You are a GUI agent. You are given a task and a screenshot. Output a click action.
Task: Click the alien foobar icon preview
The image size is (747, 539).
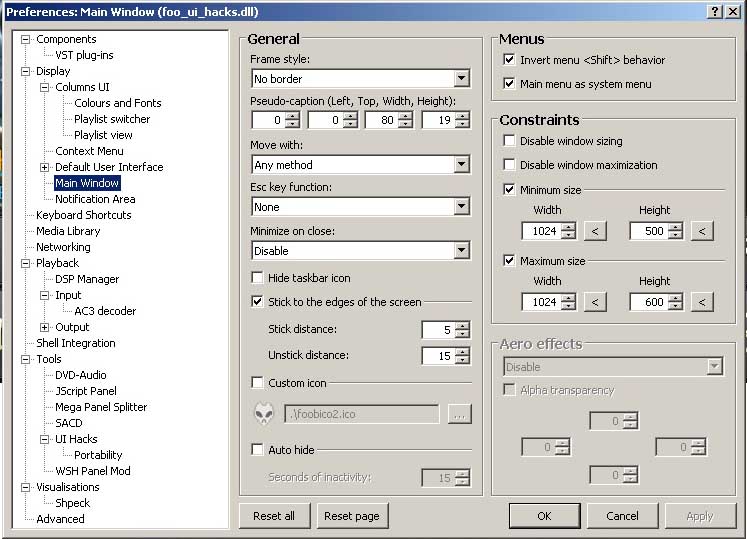pyautogui.click(x=264, y=413)
